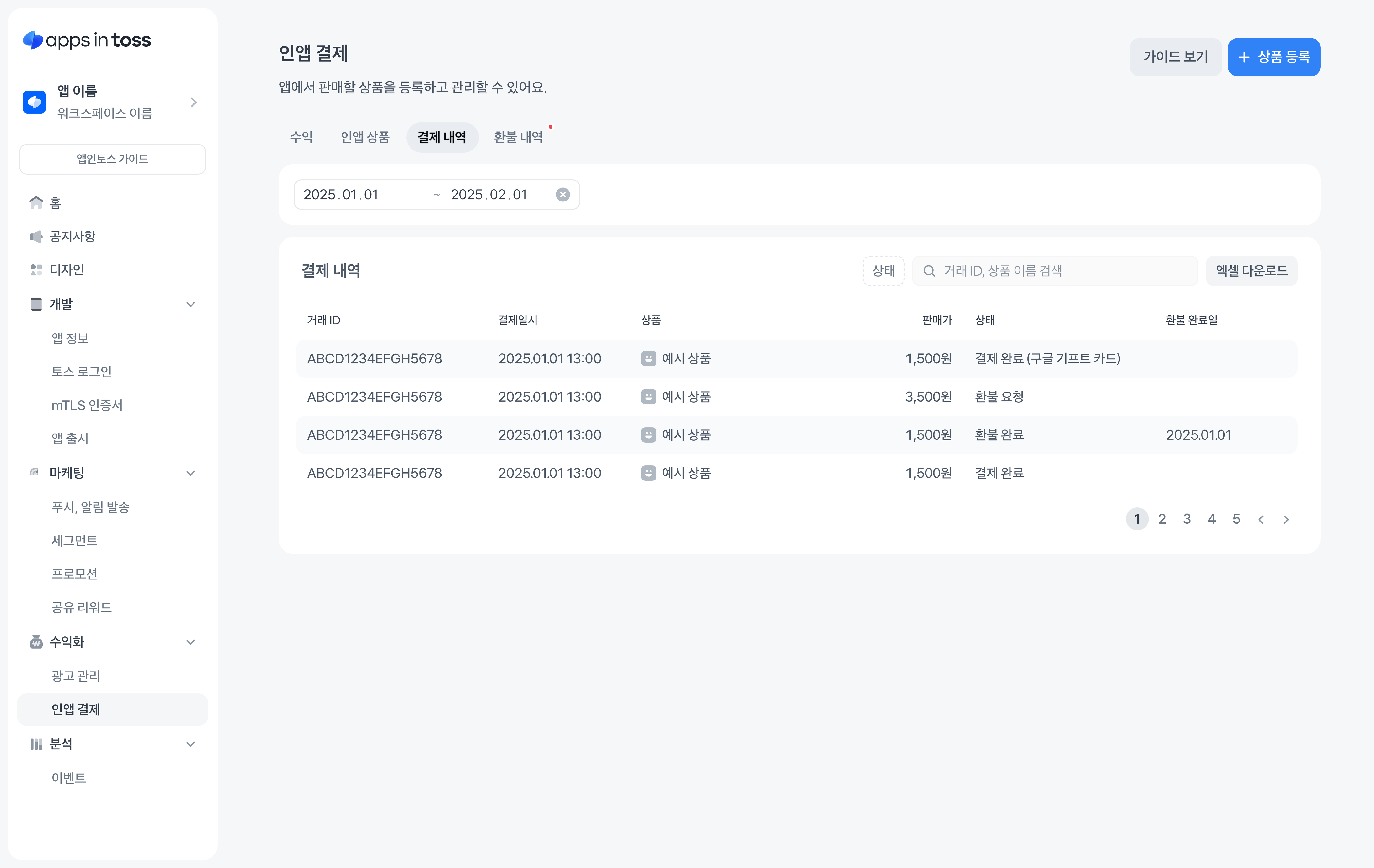Click the 상품 등록 button
This screenshot has height=868, width=1374.
[1274, 57]
